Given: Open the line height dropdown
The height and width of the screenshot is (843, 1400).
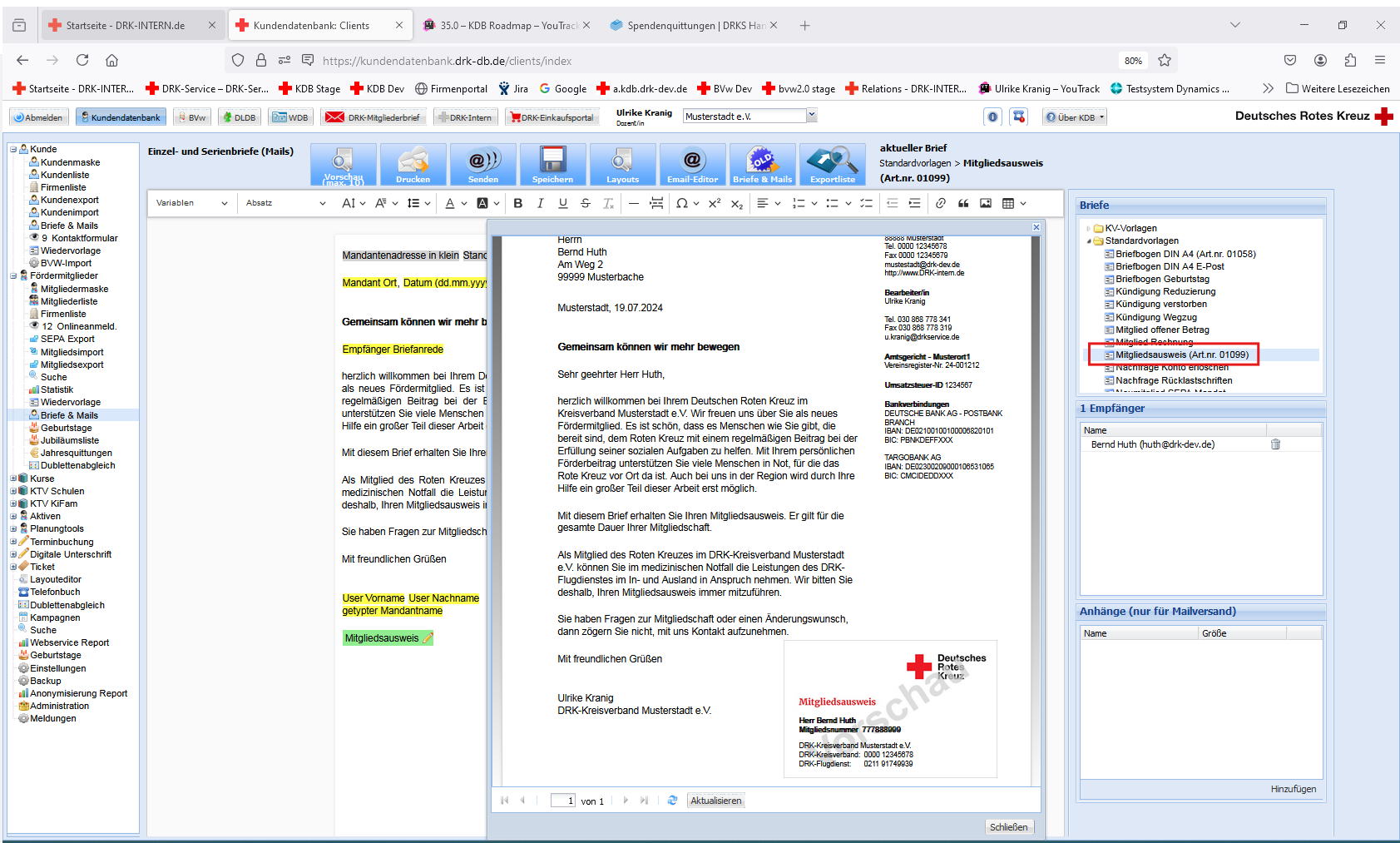Looking at the screenshot, I should [x=418, y=203].
